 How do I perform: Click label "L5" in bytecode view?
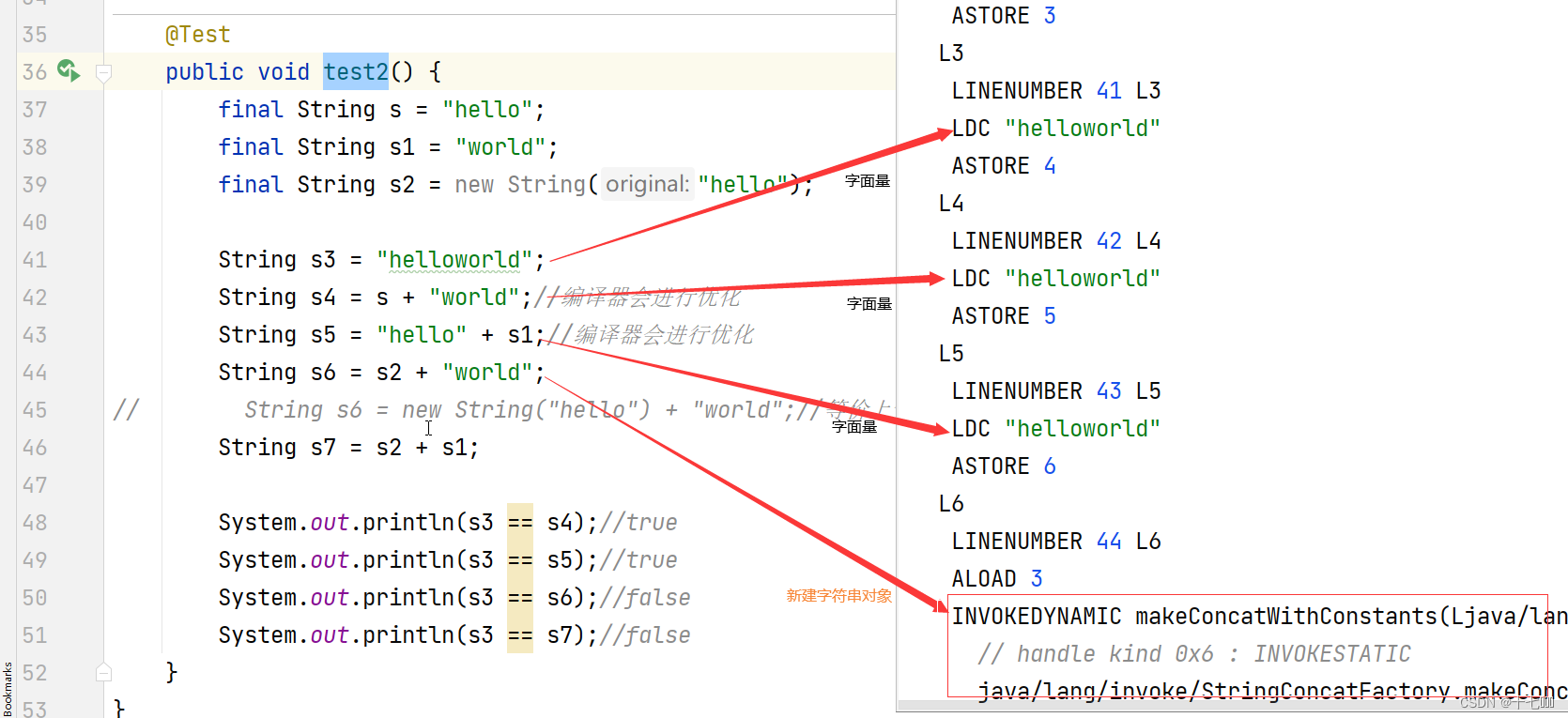point(951,354)
